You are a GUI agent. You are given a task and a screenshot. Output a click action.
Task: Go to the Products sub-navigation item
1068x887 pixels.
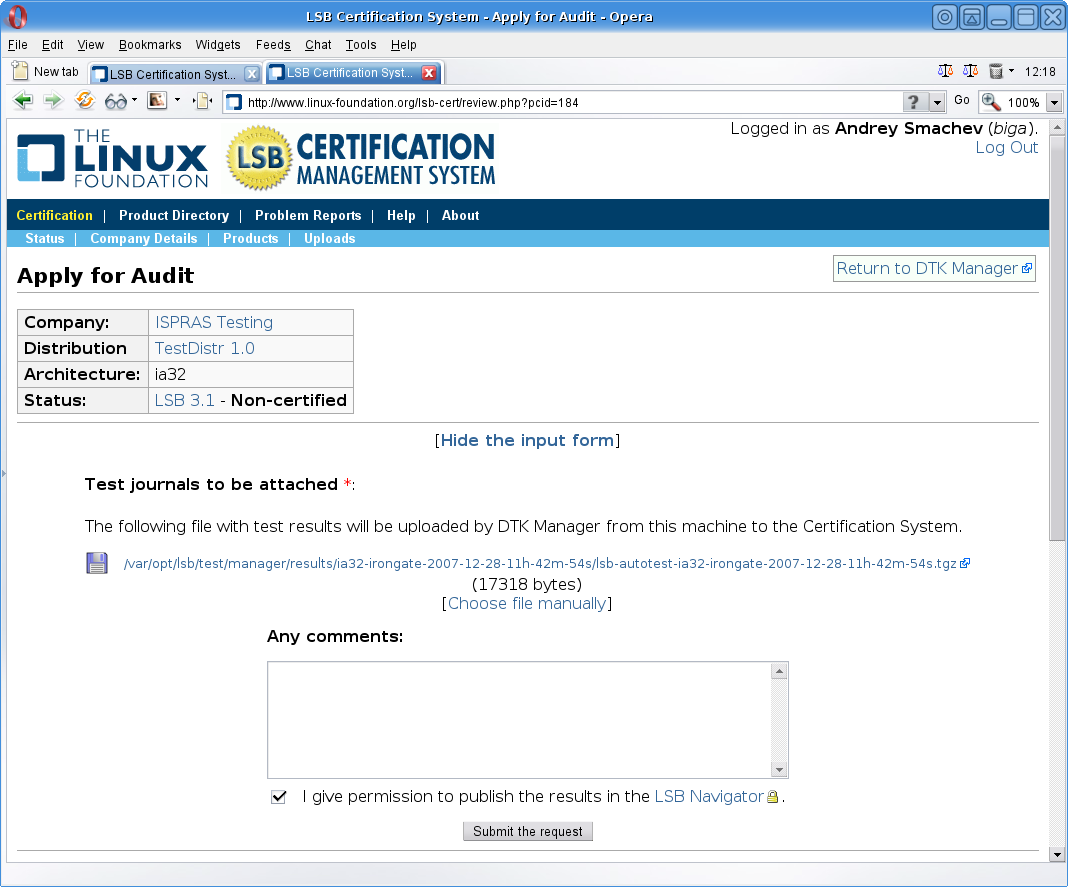tap(251, 238)
